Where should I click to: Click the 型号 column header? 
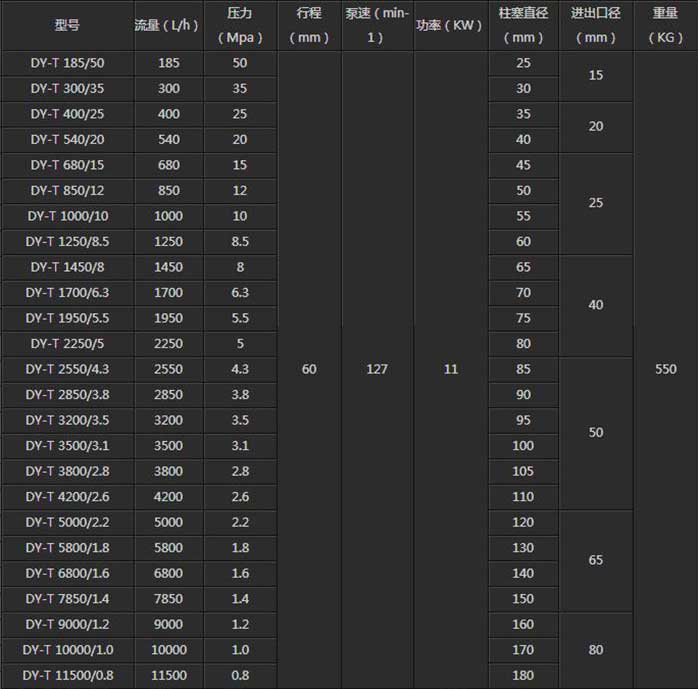(x=67, y=26)
